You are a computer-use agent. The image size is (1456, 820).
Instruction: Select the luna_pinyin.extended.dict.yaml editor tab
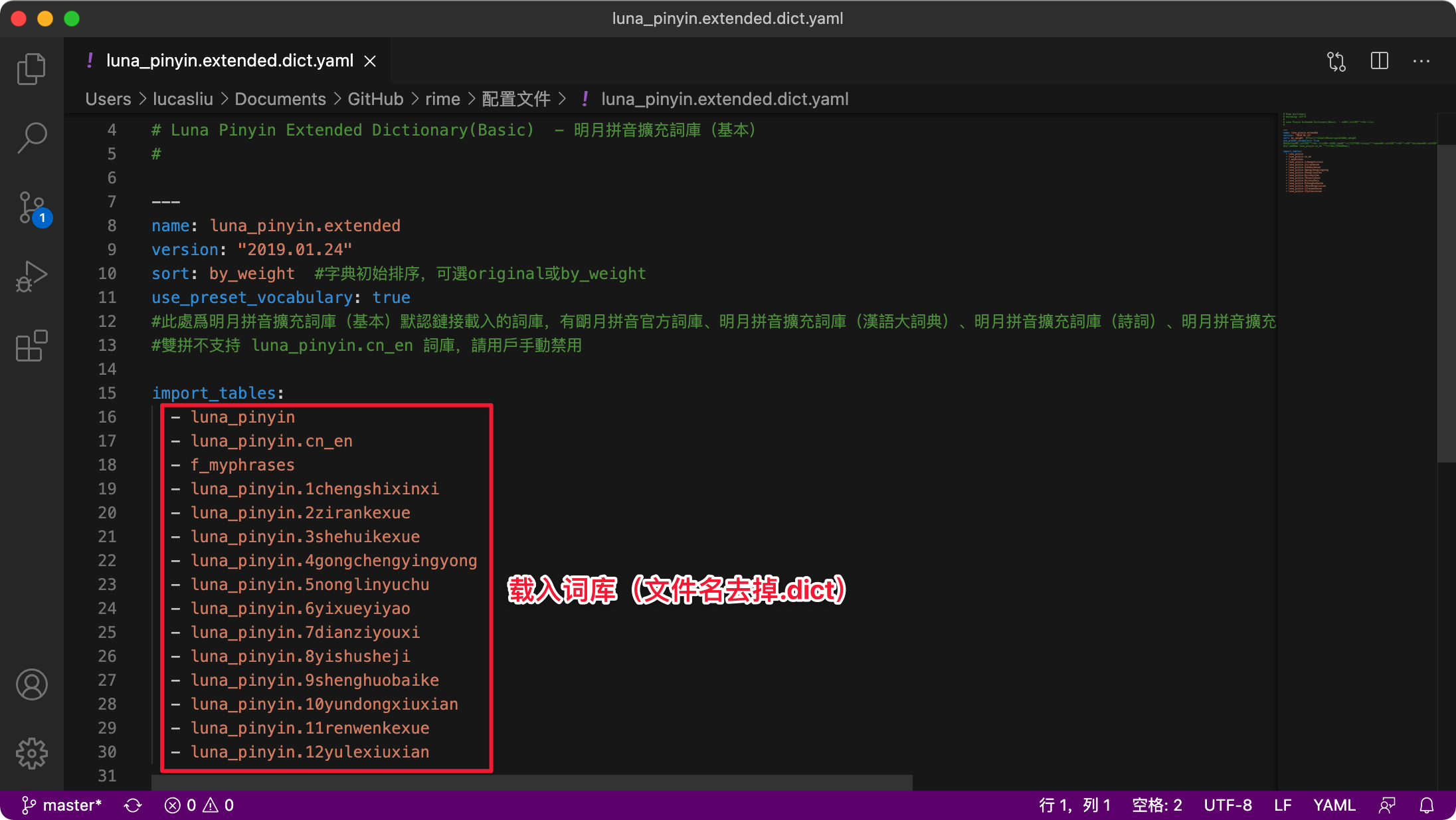click(x=228, y=61)
